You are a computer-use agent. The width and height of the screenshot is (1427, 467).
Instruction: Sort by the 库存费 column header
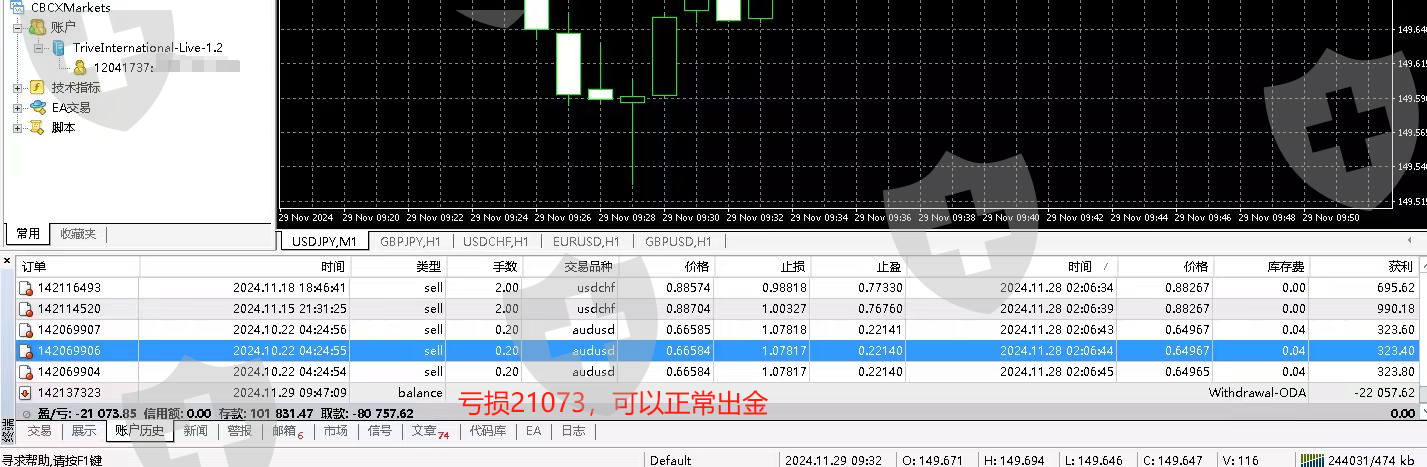pos(1261,267)
